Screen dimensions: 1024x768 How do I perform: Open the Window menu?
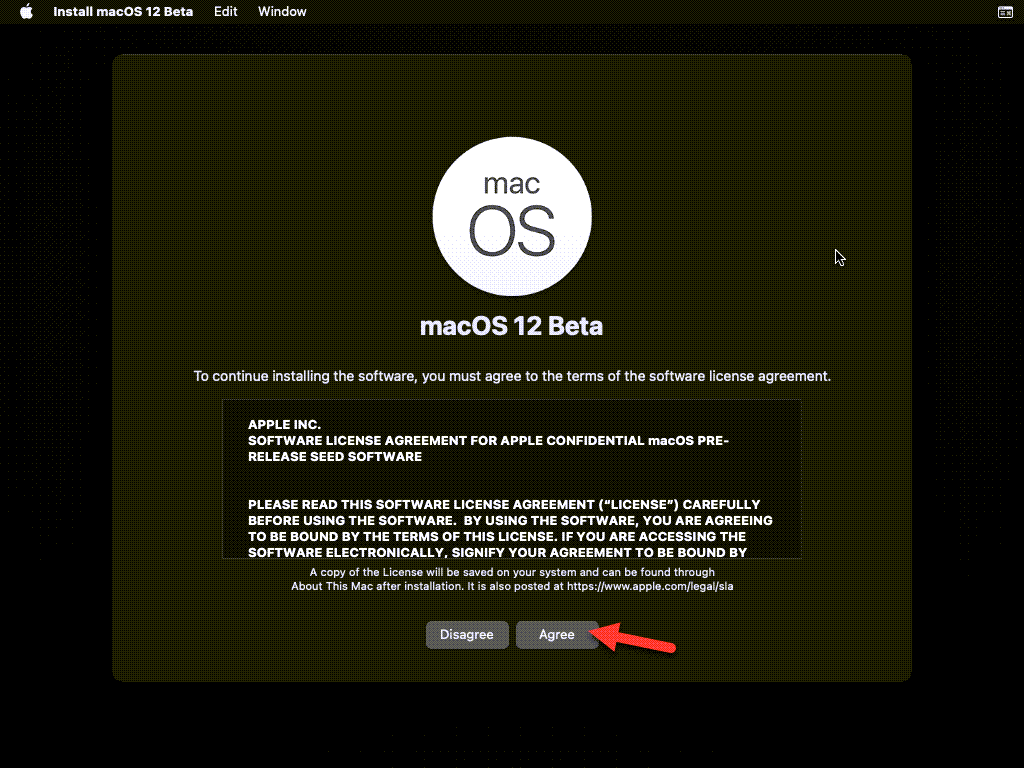point(281,11)
